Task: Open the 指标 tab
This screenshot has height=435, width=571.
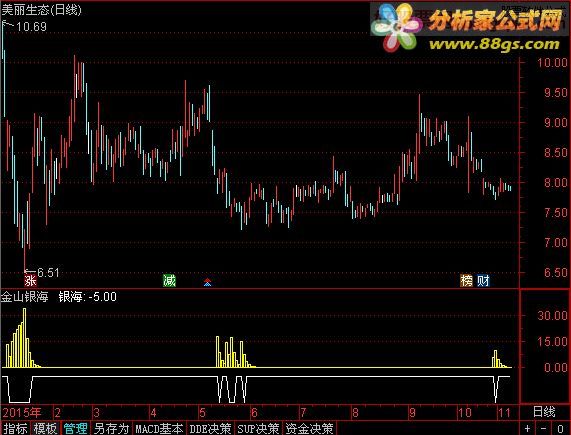Action: 15,428
